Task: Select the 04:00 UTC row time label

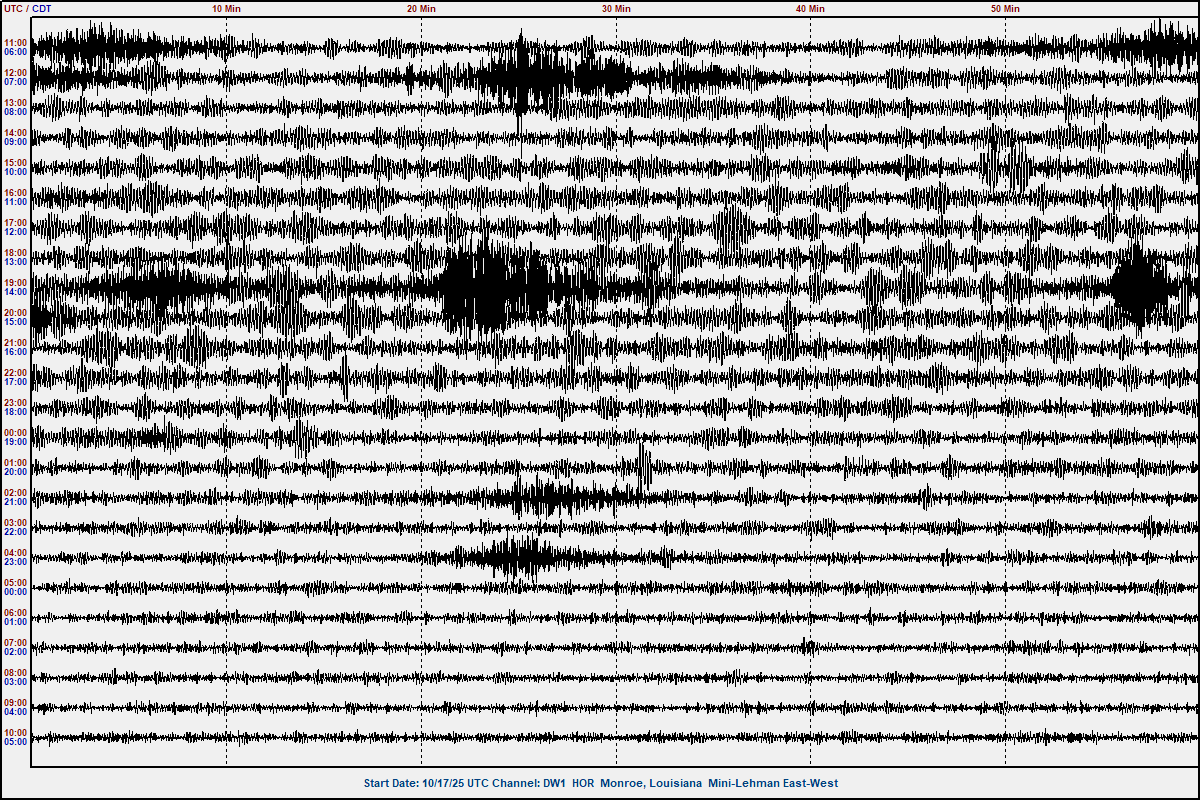Action: [x=16, y=553]
